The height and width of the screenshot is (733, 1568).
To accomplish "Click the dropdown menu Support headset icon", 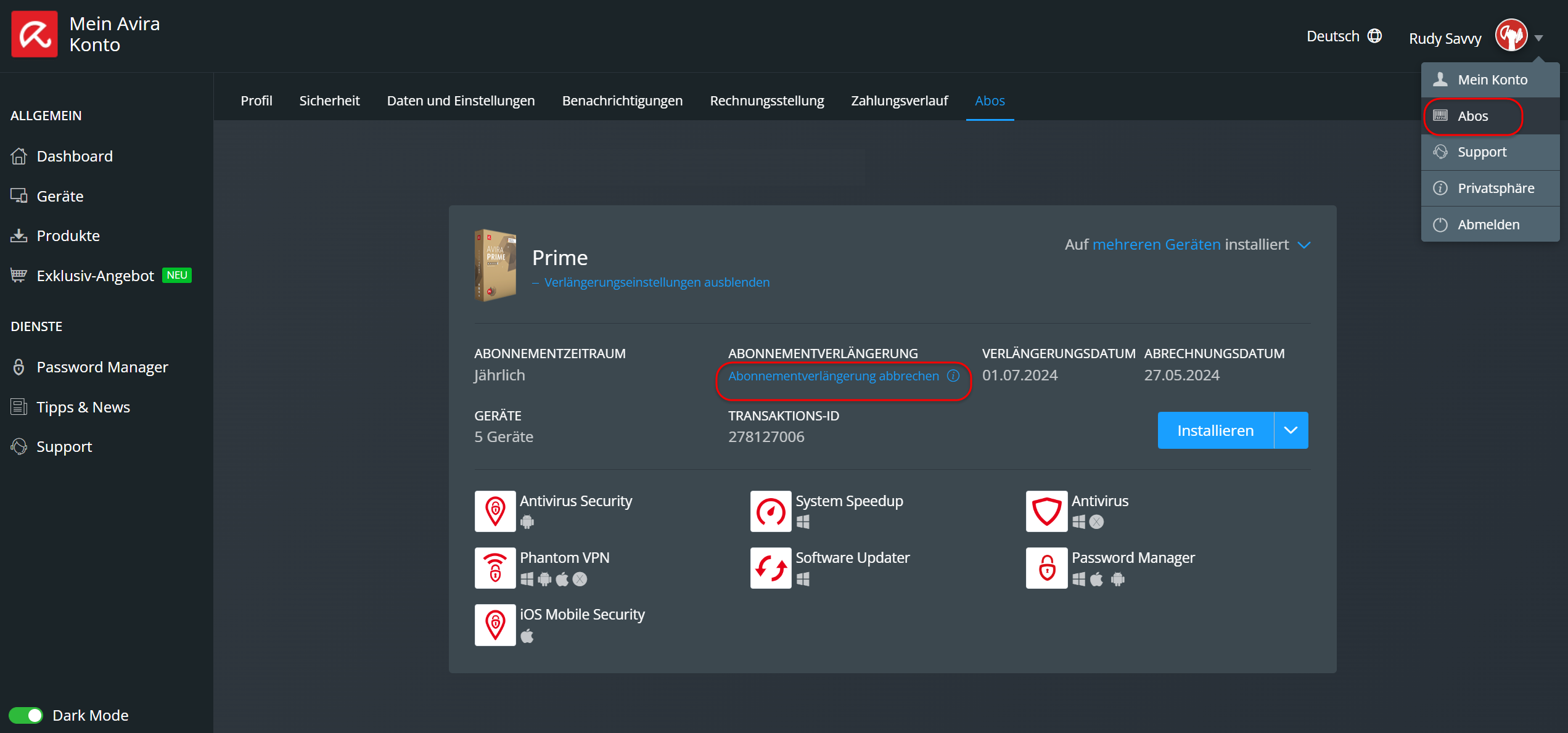I will [1440, 152].
